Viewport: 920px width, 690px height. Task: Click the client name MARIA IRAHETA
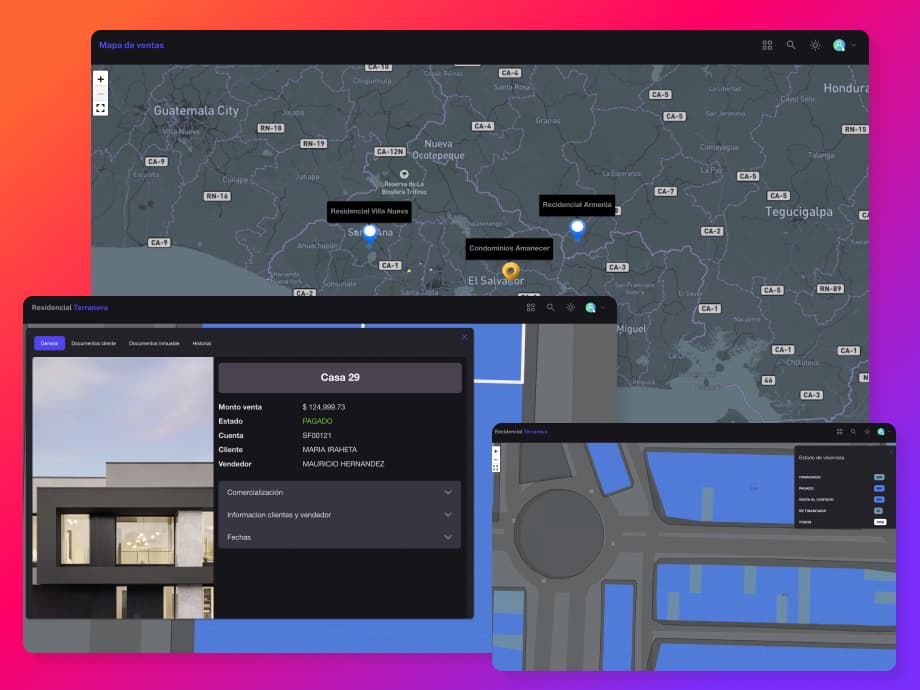pos(330,449)
